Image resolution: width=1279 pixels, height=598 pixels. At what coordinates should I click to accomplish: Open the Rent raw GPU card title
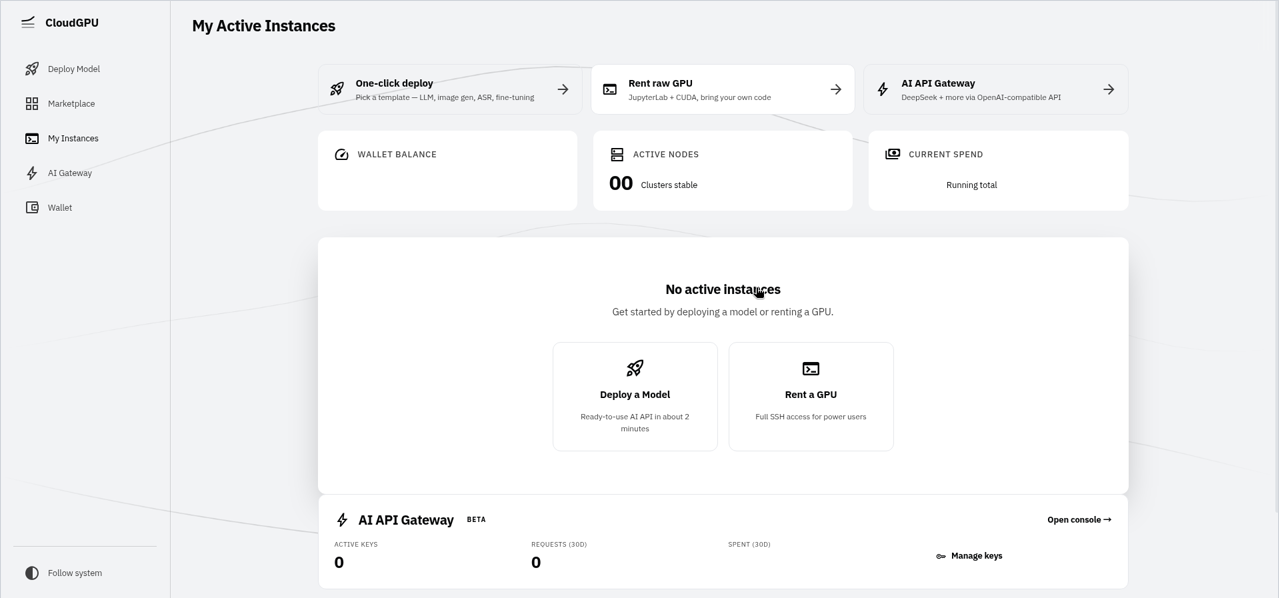pos(660,83)
